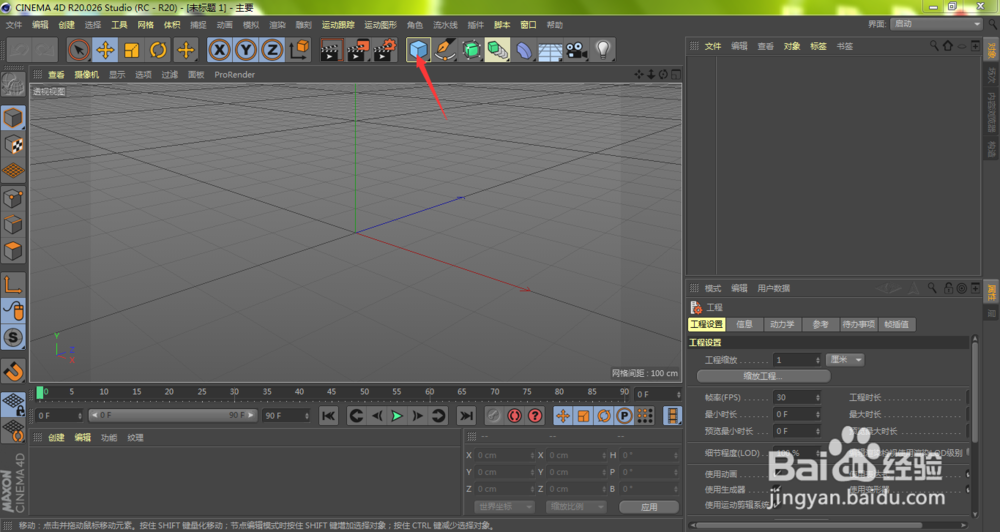
Task: Switch to Points mode in sidebar
Action: tap(13, 198)
